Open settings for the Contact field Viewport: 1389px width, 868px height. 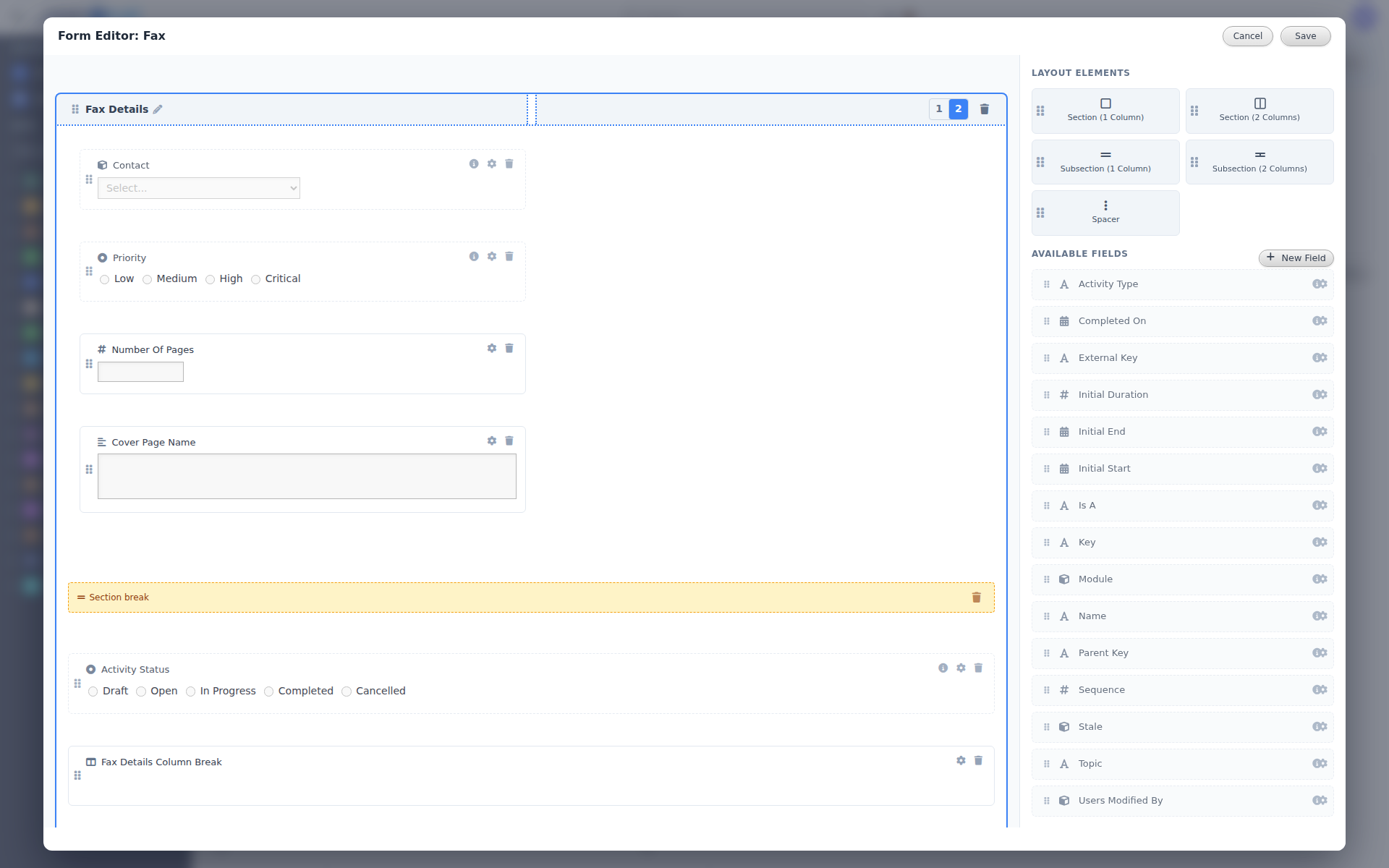492,164
